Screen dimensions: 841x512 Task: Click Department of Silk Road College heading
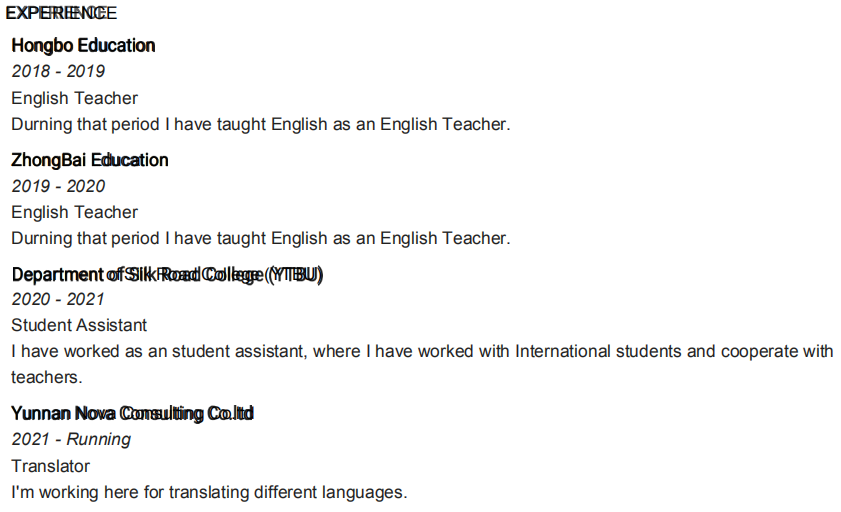pyautogui.click(x=167, y=274)
